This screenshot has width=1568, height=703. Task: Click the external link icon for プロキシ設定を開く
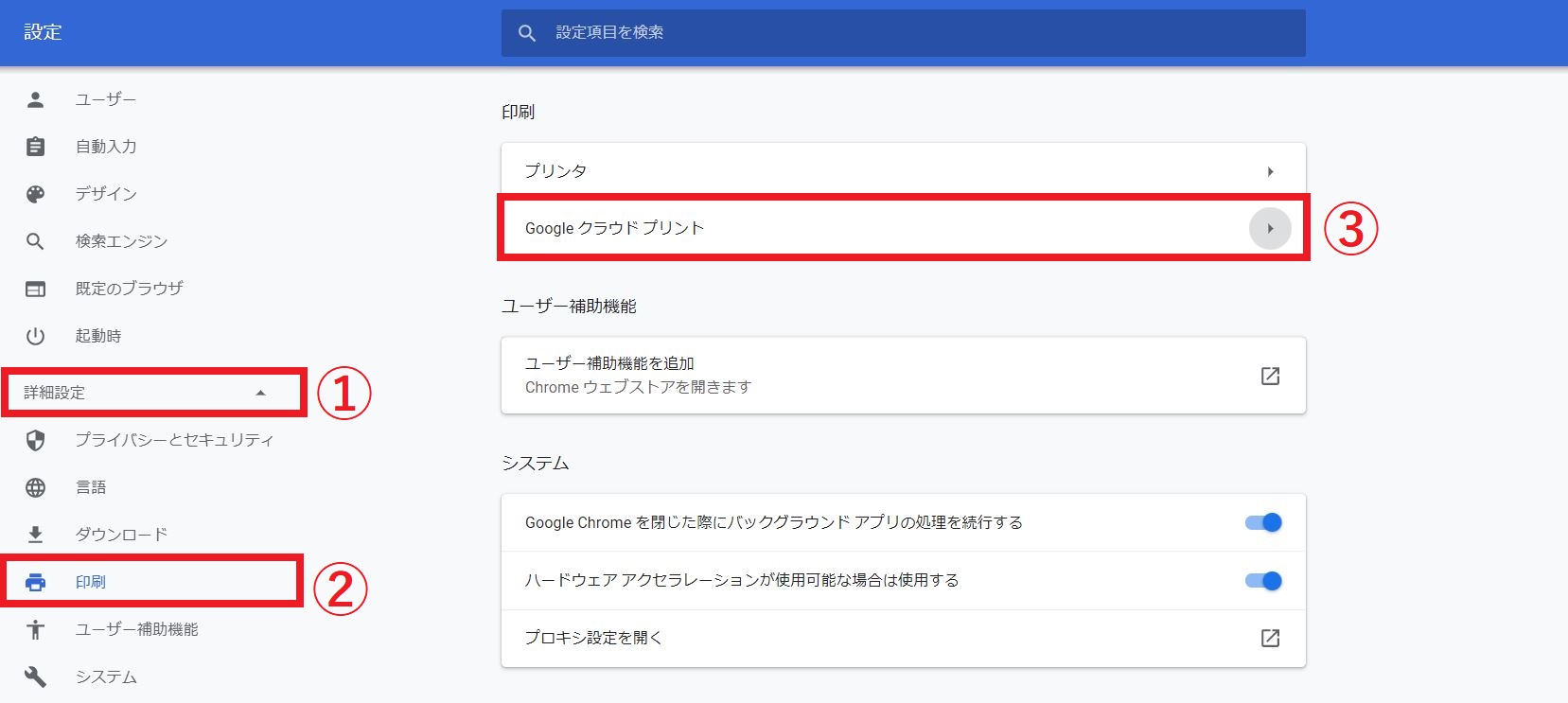(x=1270, y=638)
